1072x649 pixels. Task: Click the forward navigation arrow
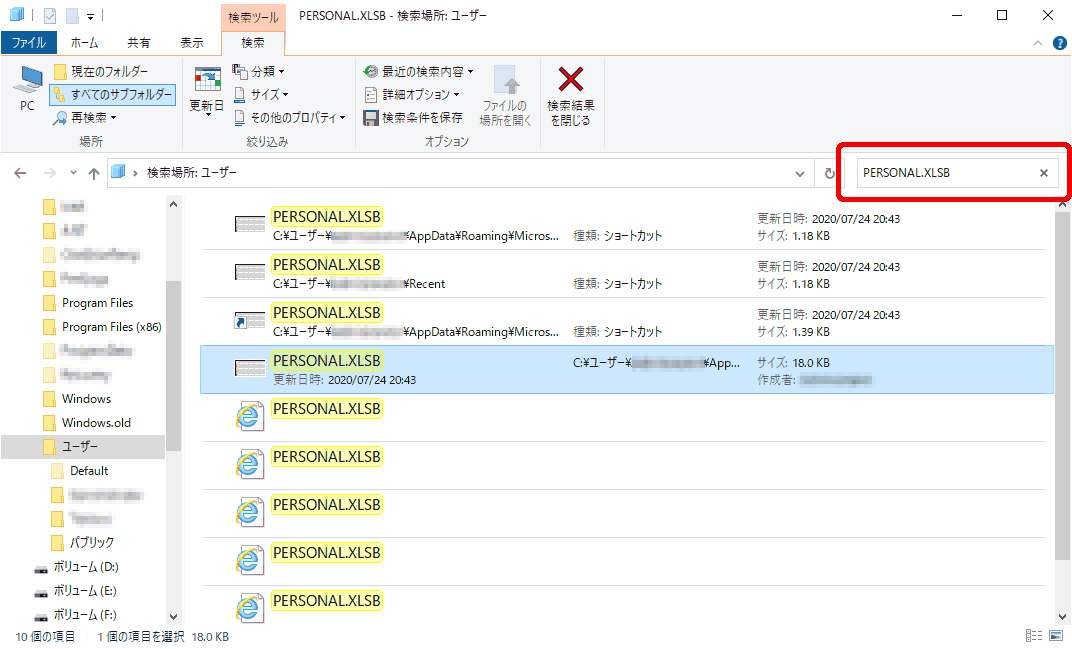(49, 173)
